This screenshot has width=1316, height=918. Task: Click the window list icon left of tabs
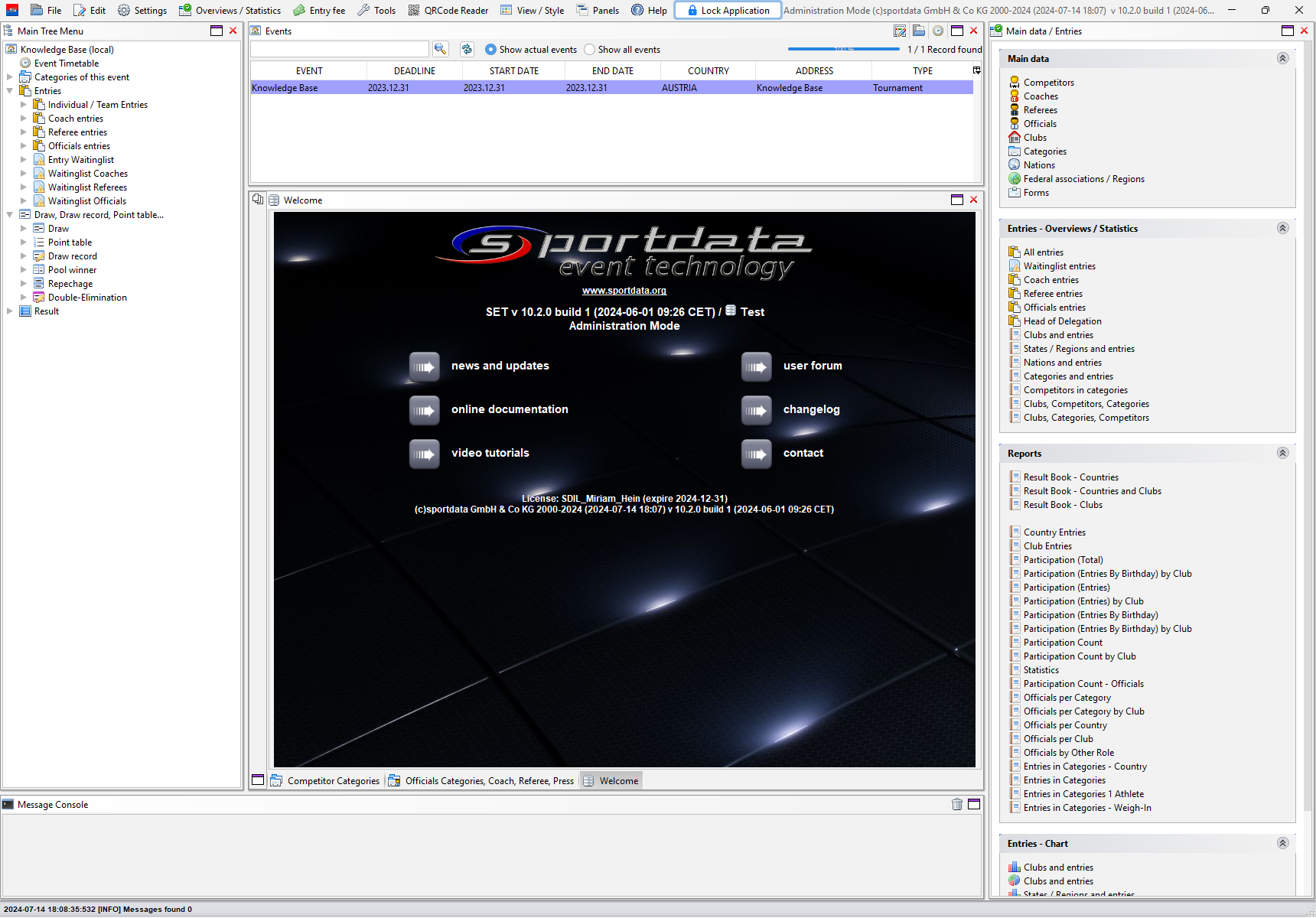click(x=258, y=780)
